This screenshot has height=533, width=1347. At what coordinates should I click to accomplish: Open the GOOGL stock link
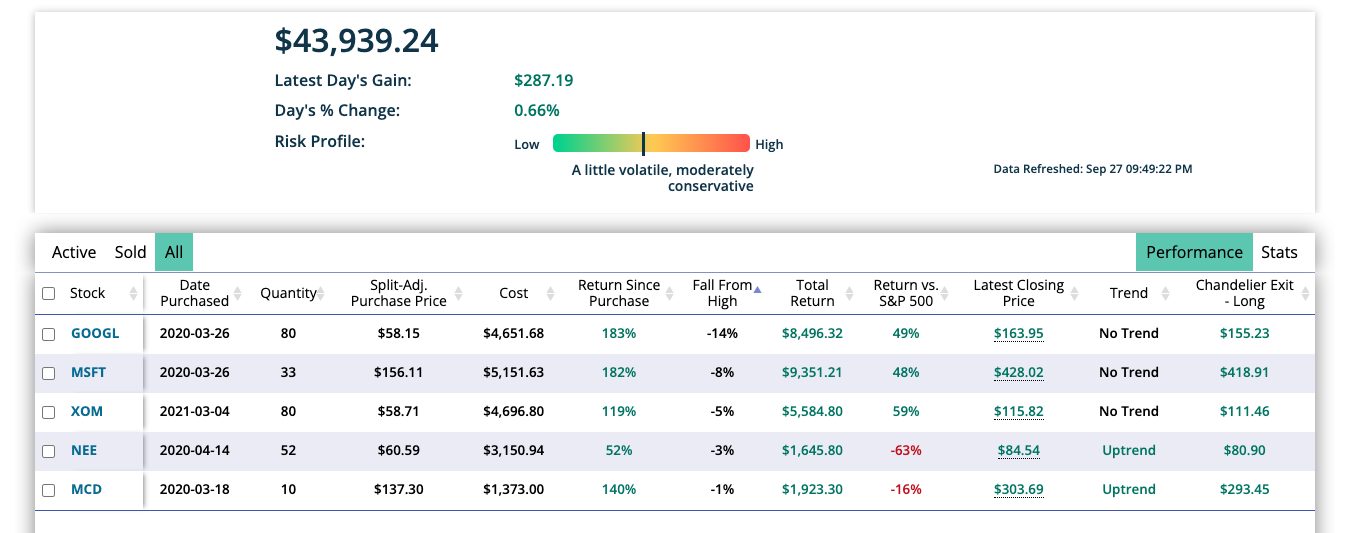95,333
